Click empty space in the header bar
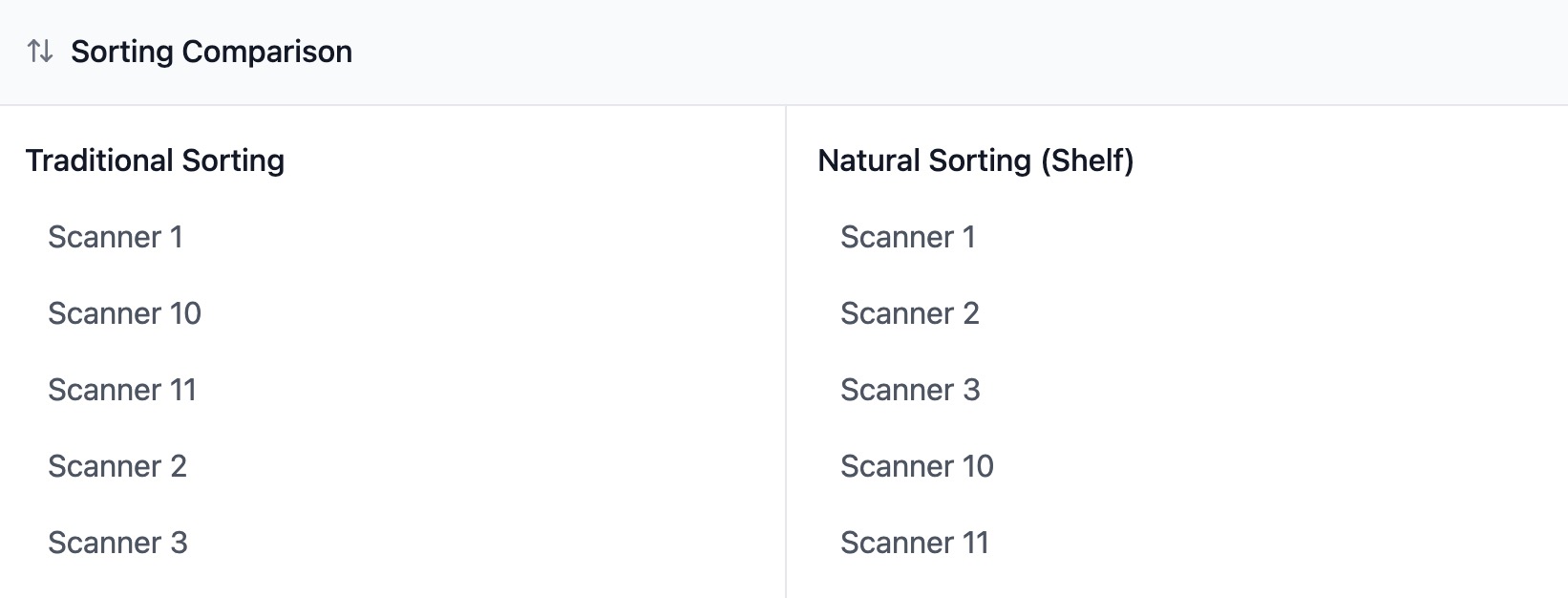This screenshot has width=1568, height=598. pos(955,52)
